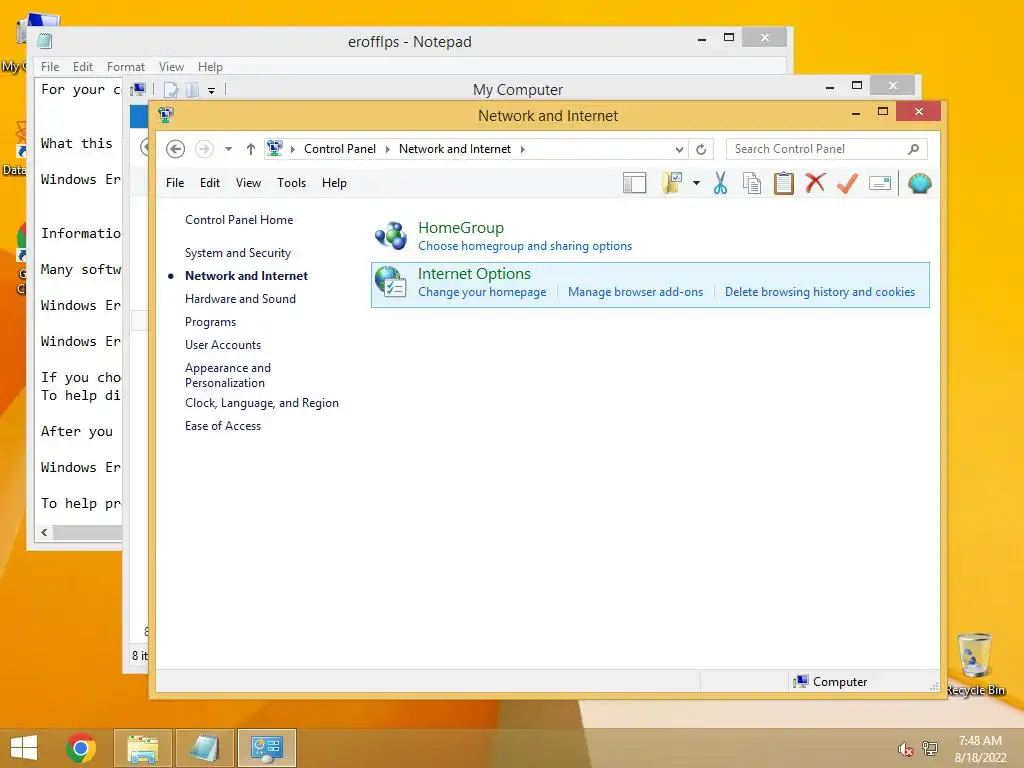The width and height of the screenshot is (1024, 768).
Task: Click the Internet Options globe icon
Action: point(391,282)
